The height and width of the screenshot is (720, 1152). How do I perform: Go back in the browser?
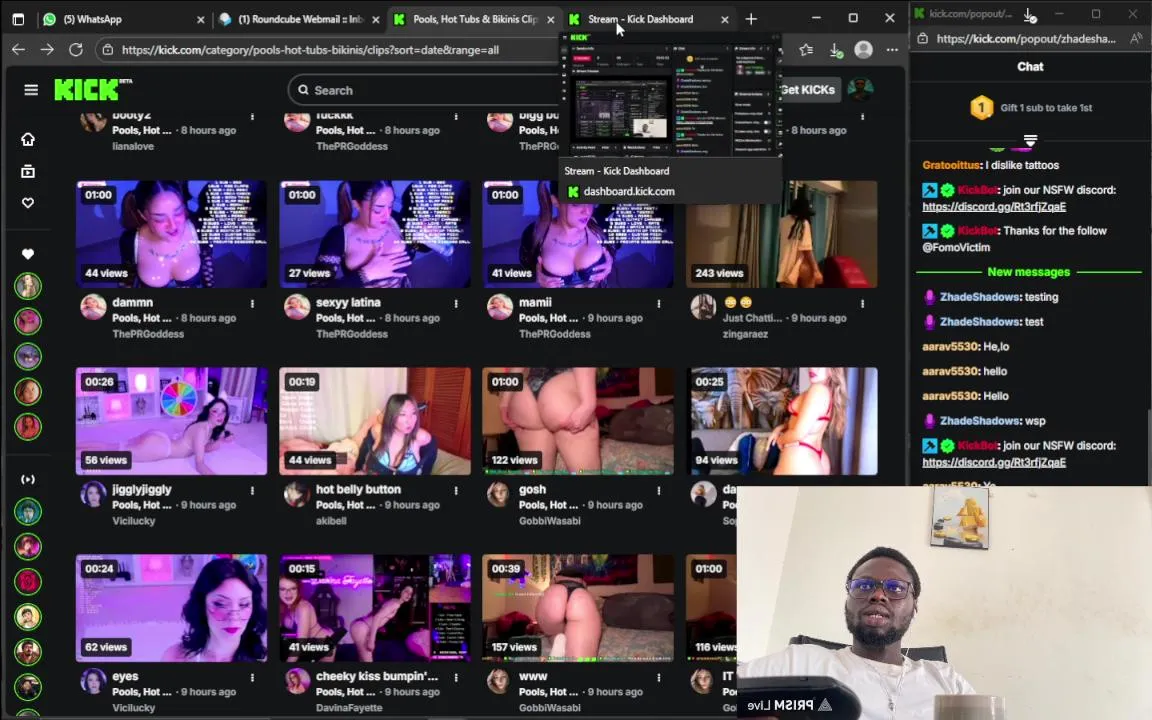pyautogui.click(x=18, y=49)
